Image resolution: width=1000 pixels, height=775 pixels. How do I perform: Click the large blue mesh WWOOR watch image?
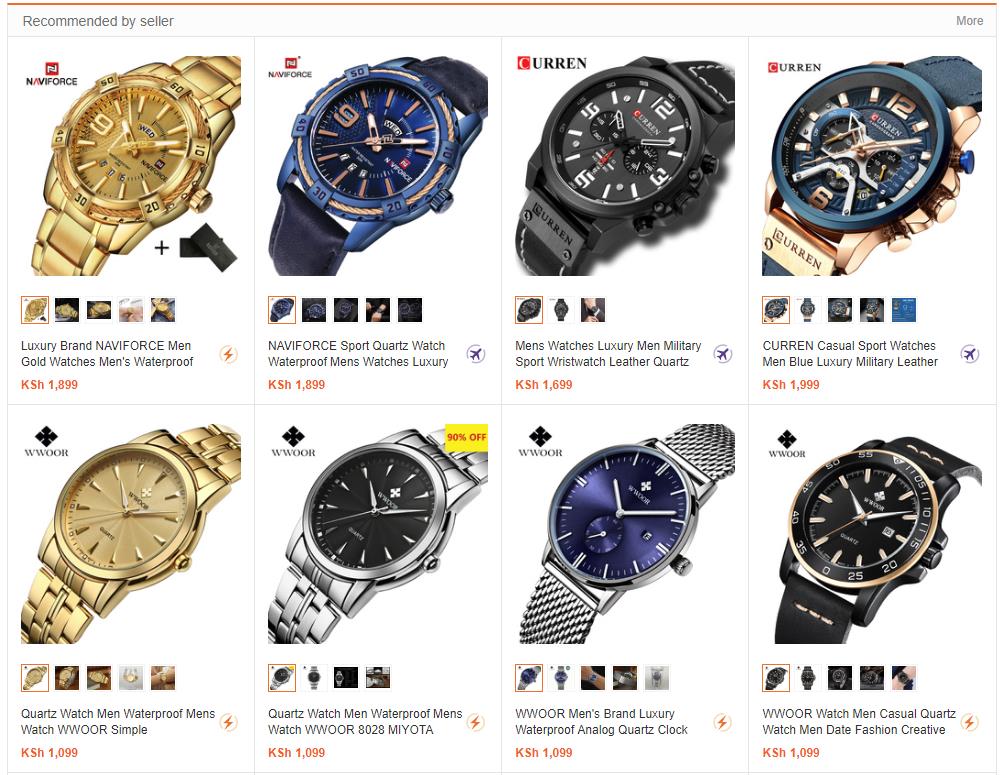pyautogui.click(x=625, y=534)
